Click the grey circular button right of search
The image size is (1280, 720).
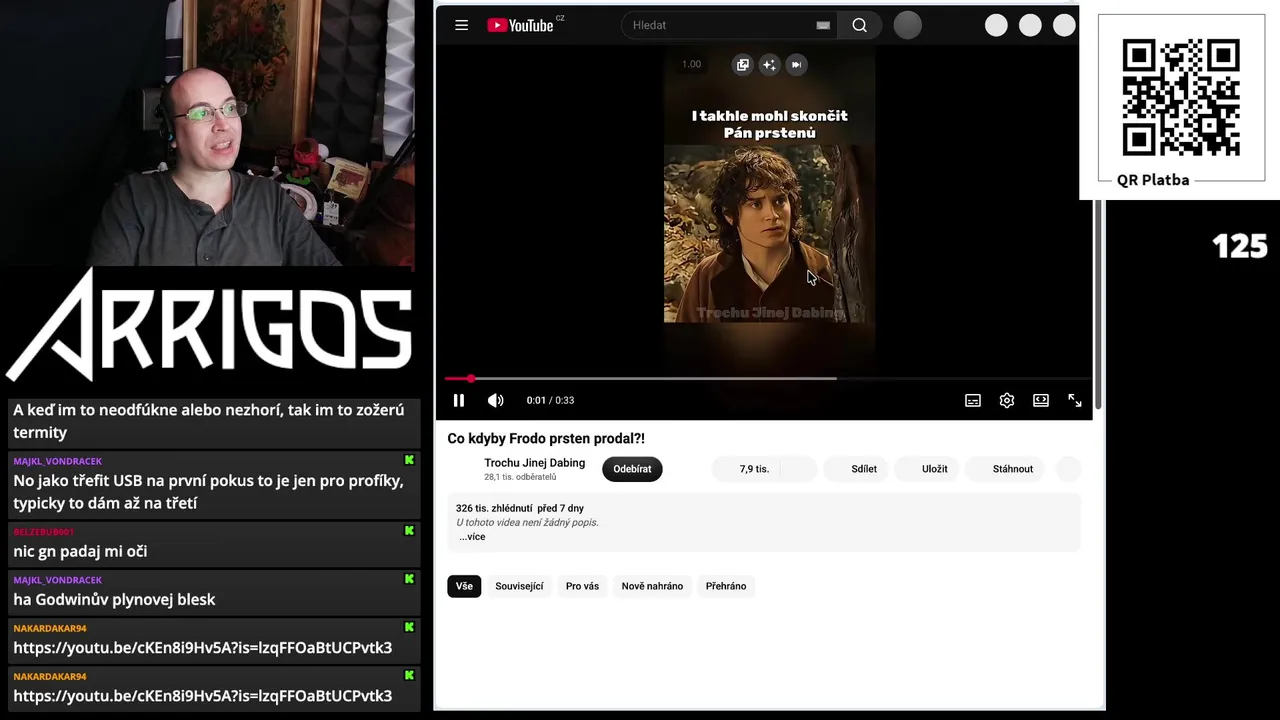click(x=907, y=25)
